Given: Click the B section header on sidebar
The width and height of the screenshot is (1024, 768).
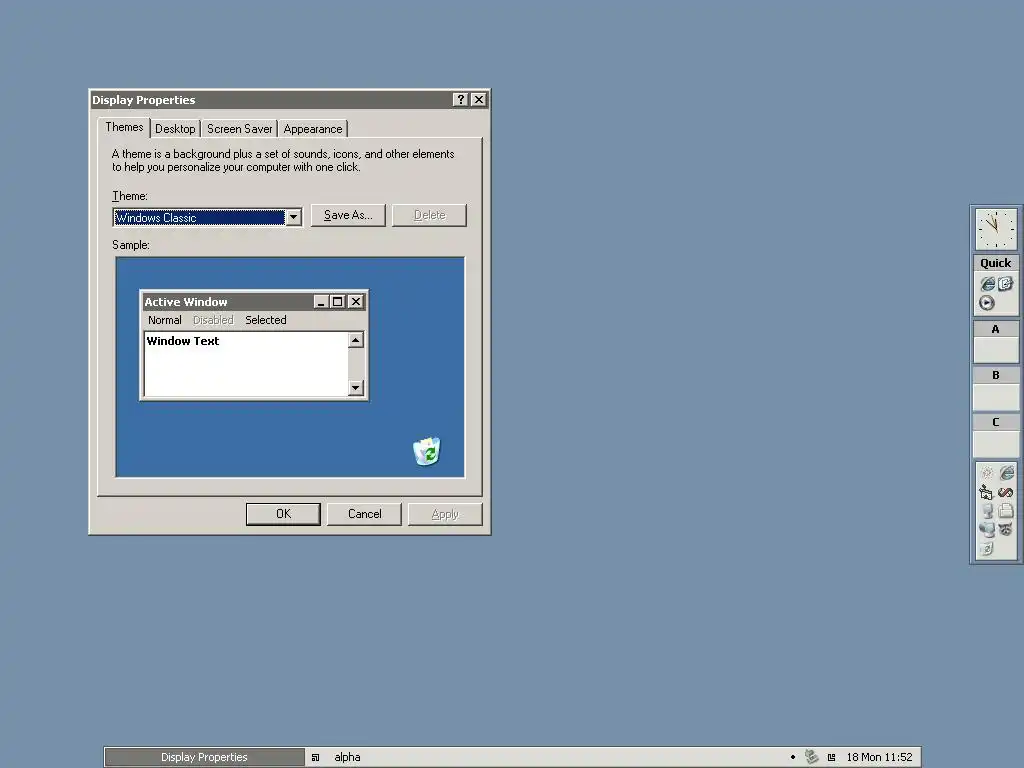Looking at the screenshot, I should point(995,376).
